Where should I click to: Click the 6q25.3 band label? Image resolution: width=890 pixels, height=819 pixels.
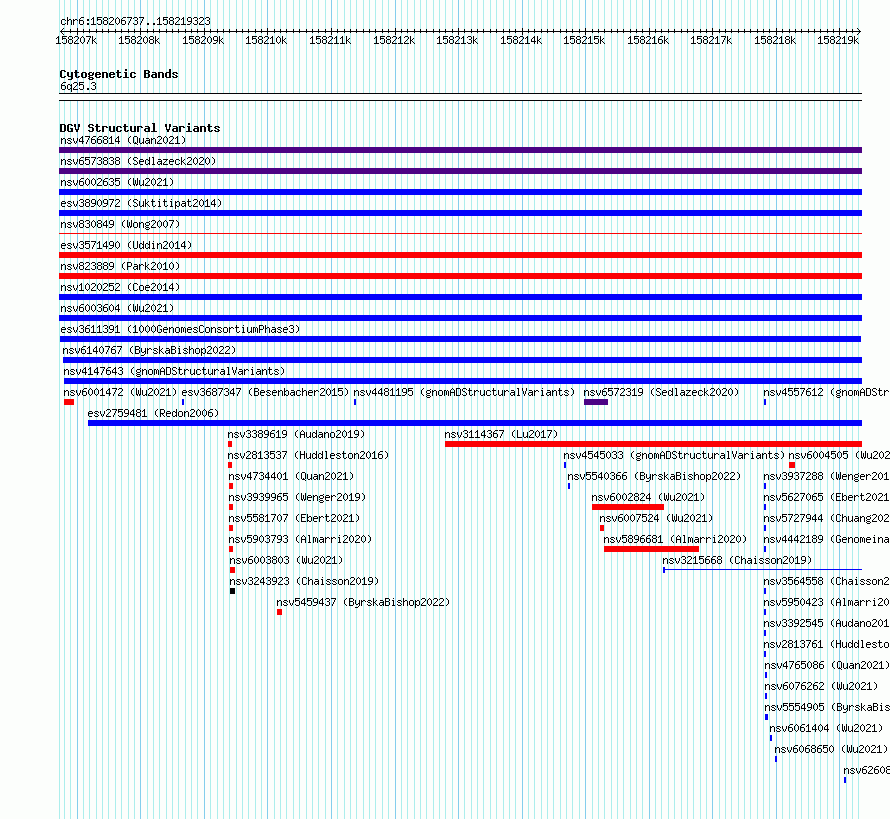tap(78, 86)
